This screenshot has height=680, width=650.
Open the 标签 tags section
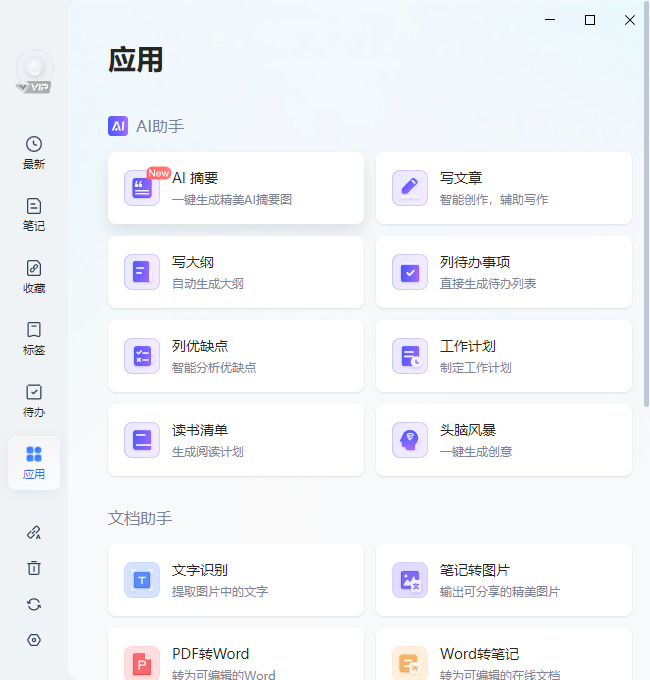[x=34, y=339]
